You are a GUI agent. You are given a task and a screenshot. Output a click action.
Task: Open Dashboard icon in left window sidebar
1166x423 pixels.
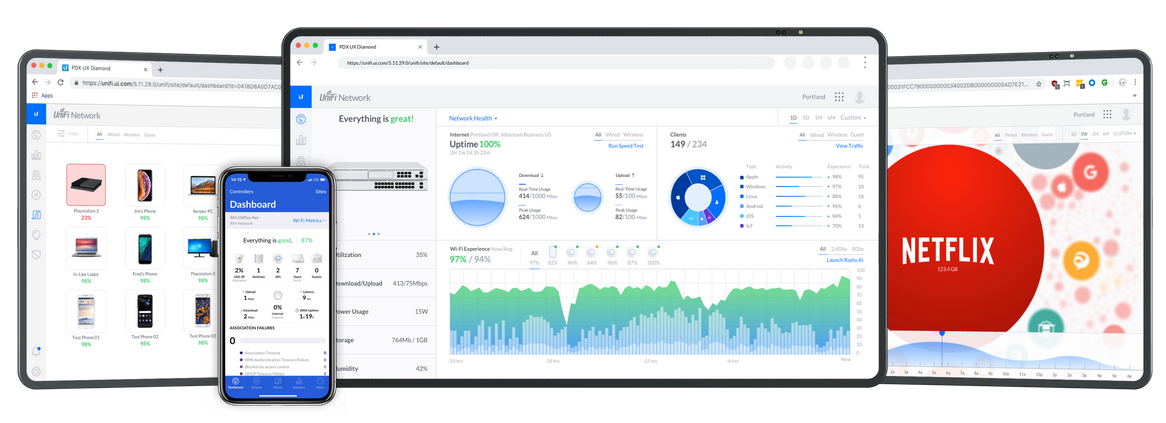pos(36,135)
